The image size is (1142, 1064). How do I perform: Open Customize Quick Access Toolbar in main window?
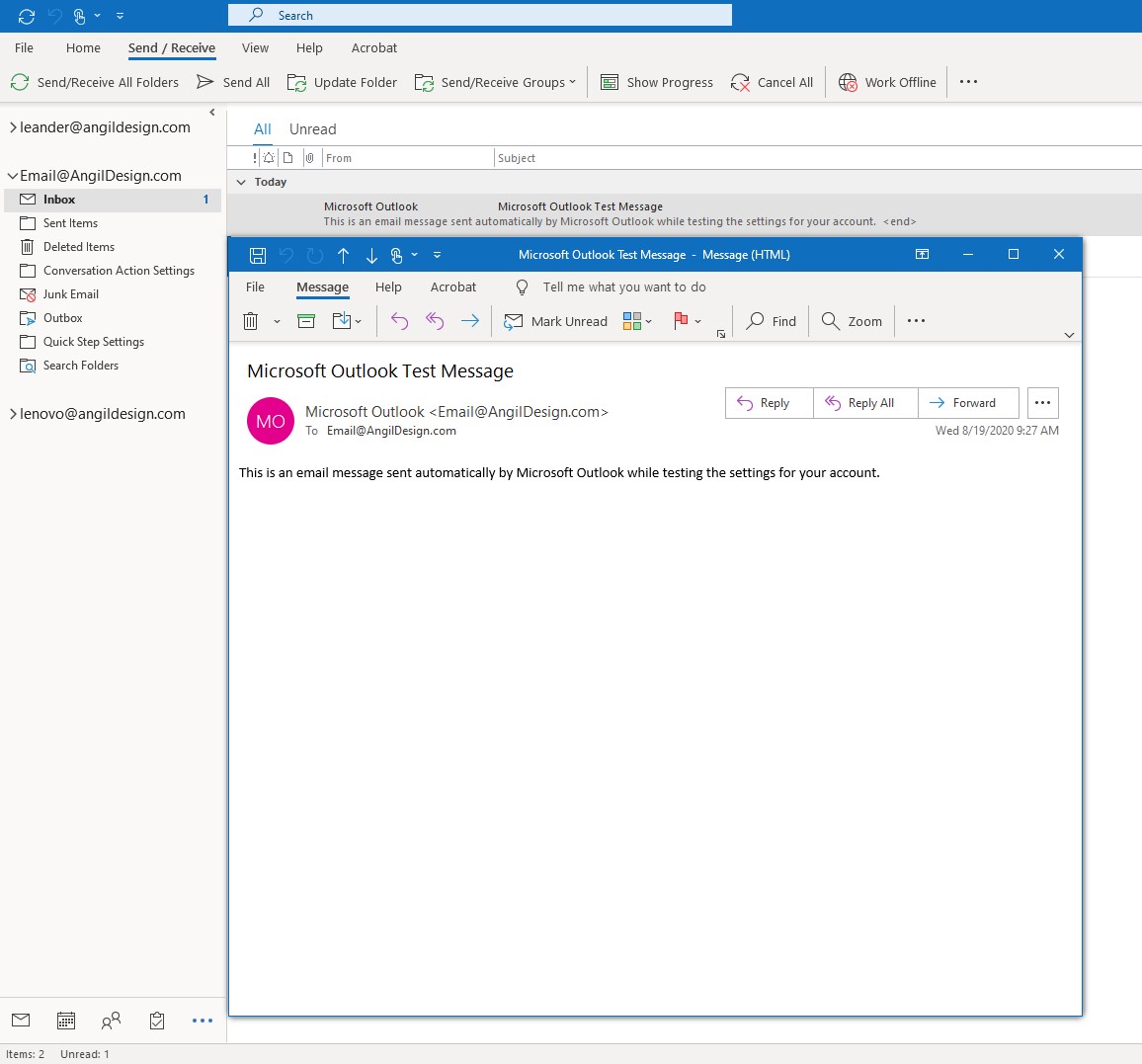tap(121, 15)
